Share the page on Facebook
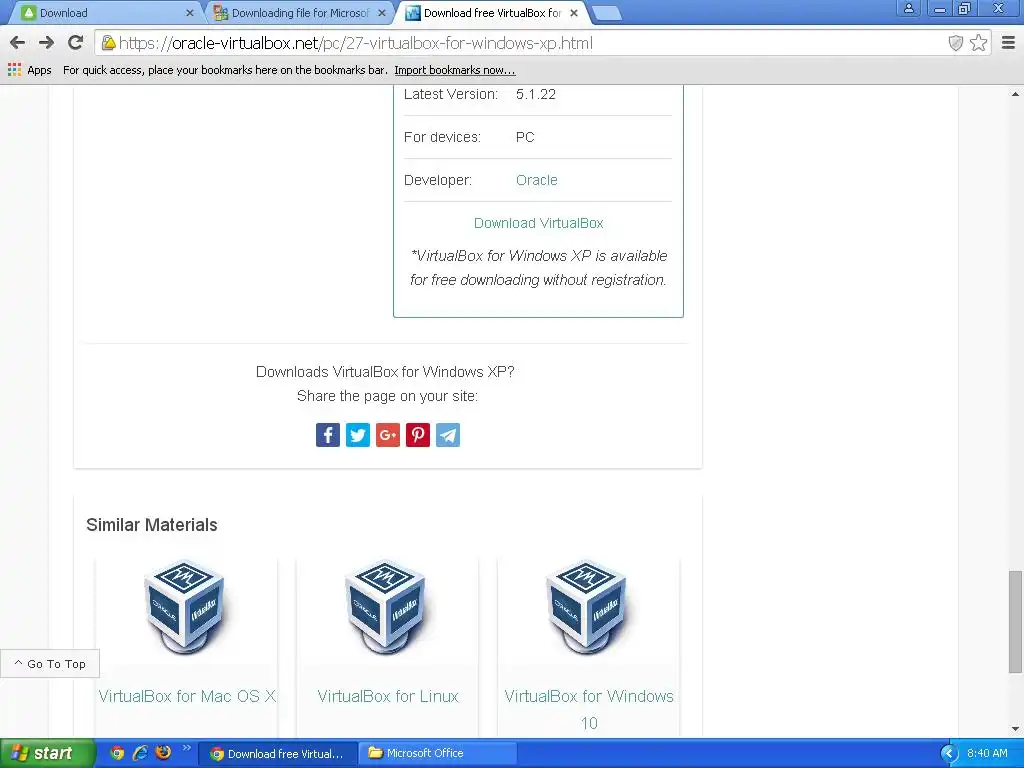Viewport: 1024px width, 768px height. click(328, 435)
